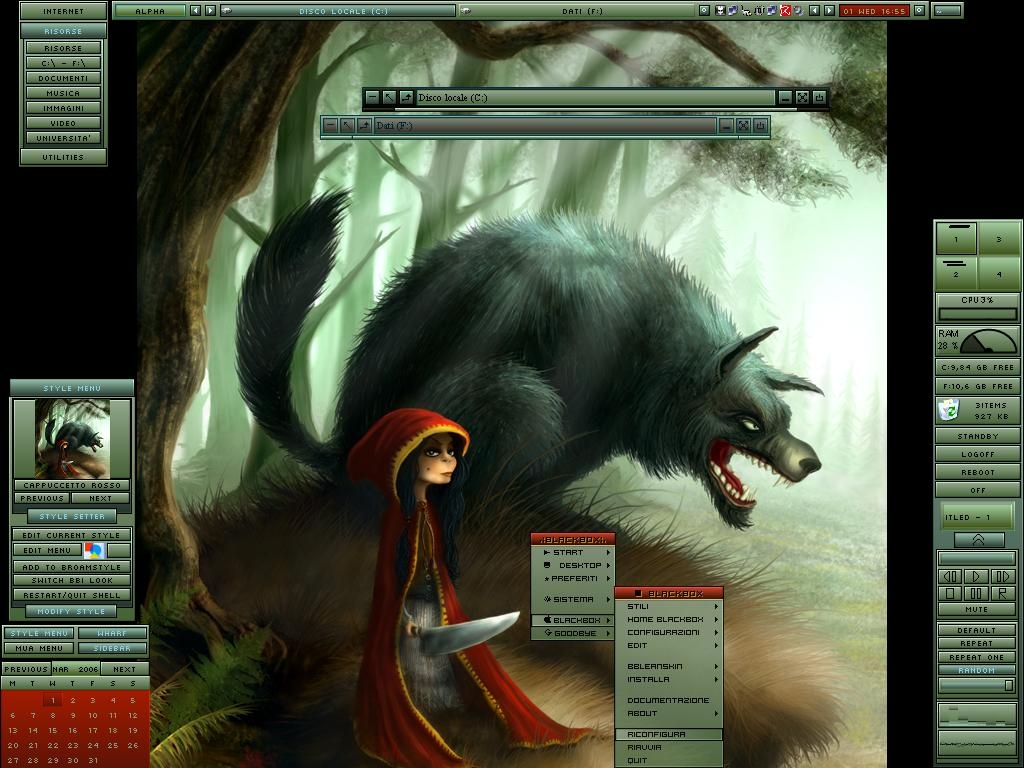
Task: Click the round button left of the tray icons
Action: coord(704,10)
